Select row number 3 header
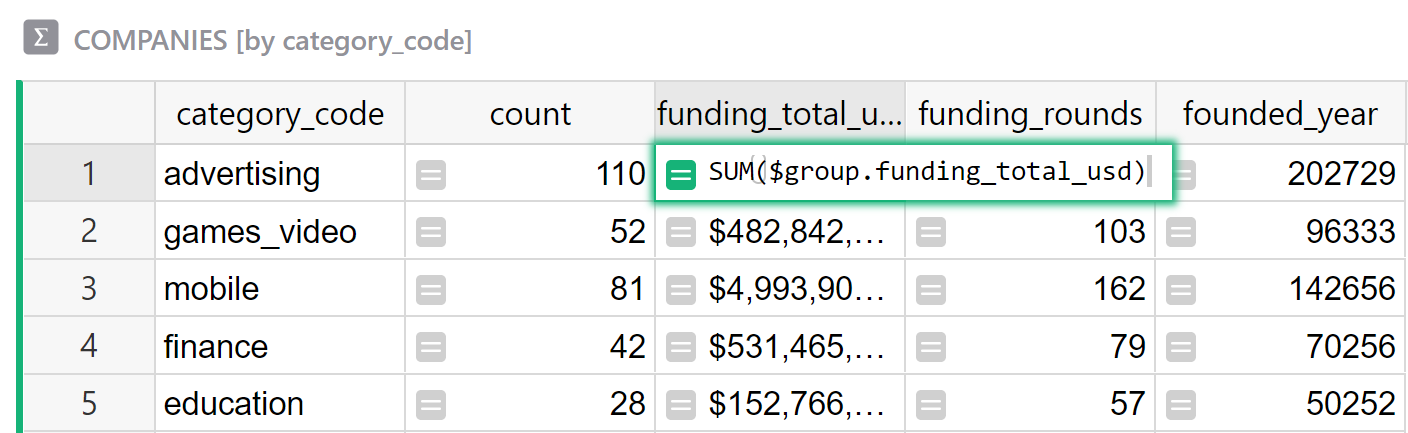 pyautogui.click(x=89, y=289)
